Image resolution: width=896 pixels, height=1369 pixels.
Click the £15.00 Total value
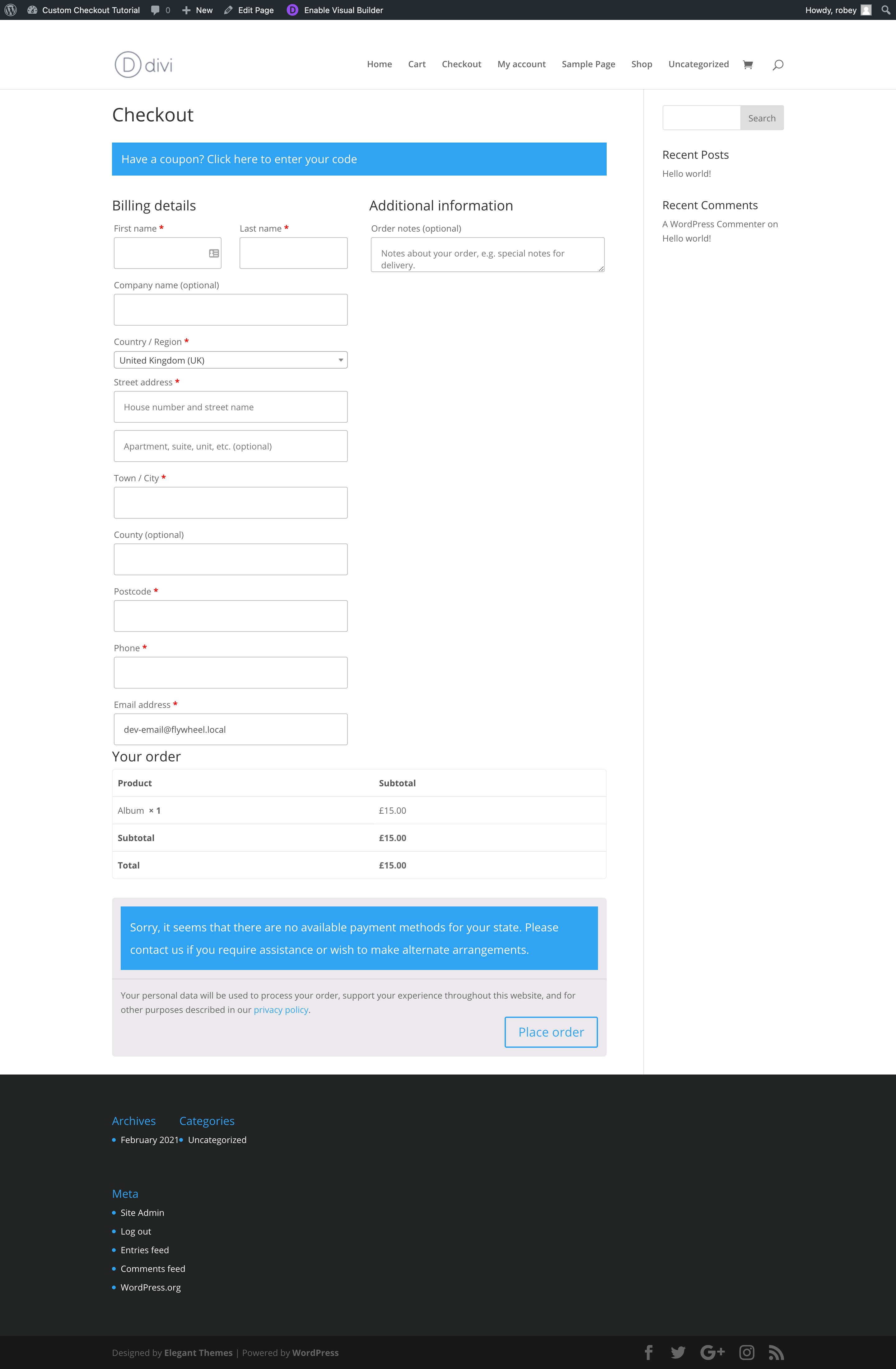pyautogui.click(x=393, y=865)
